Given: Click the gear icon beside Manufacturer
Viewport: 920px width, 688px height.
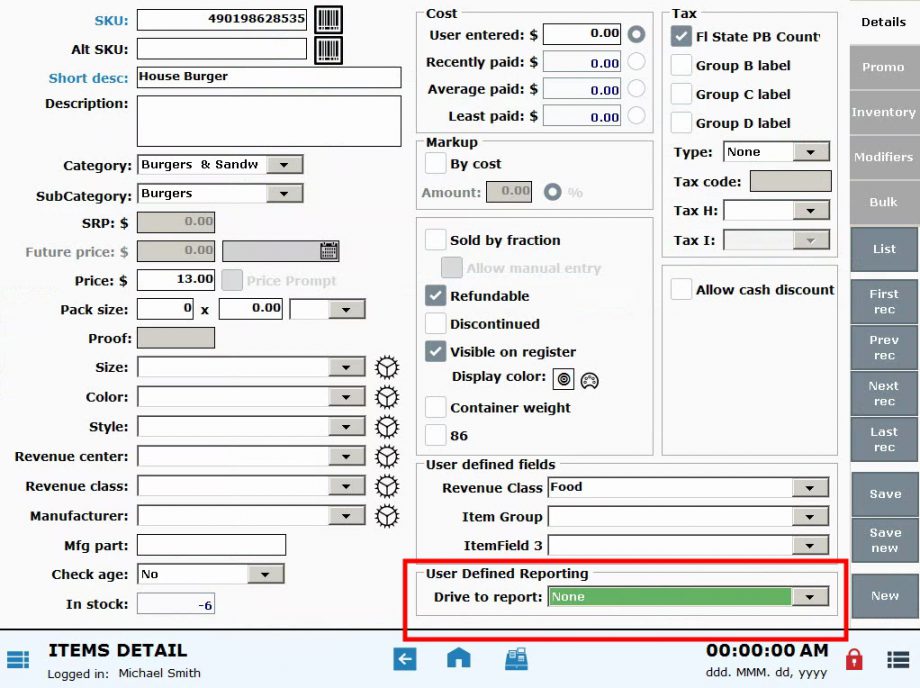Looking at the screenshot, I should point(387,516).
